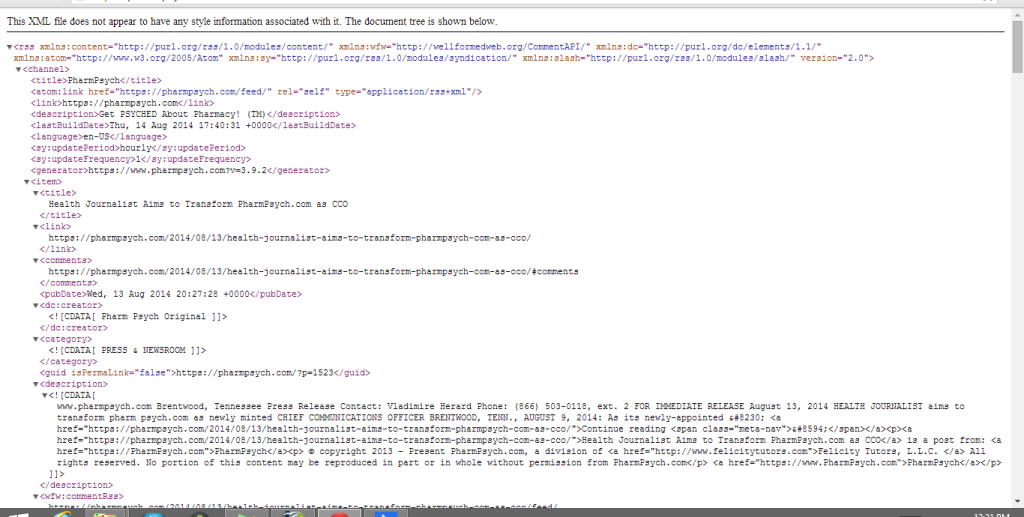Click the closing </link> tag of item
Screen dimensions: 1024x517
[58, 249]
